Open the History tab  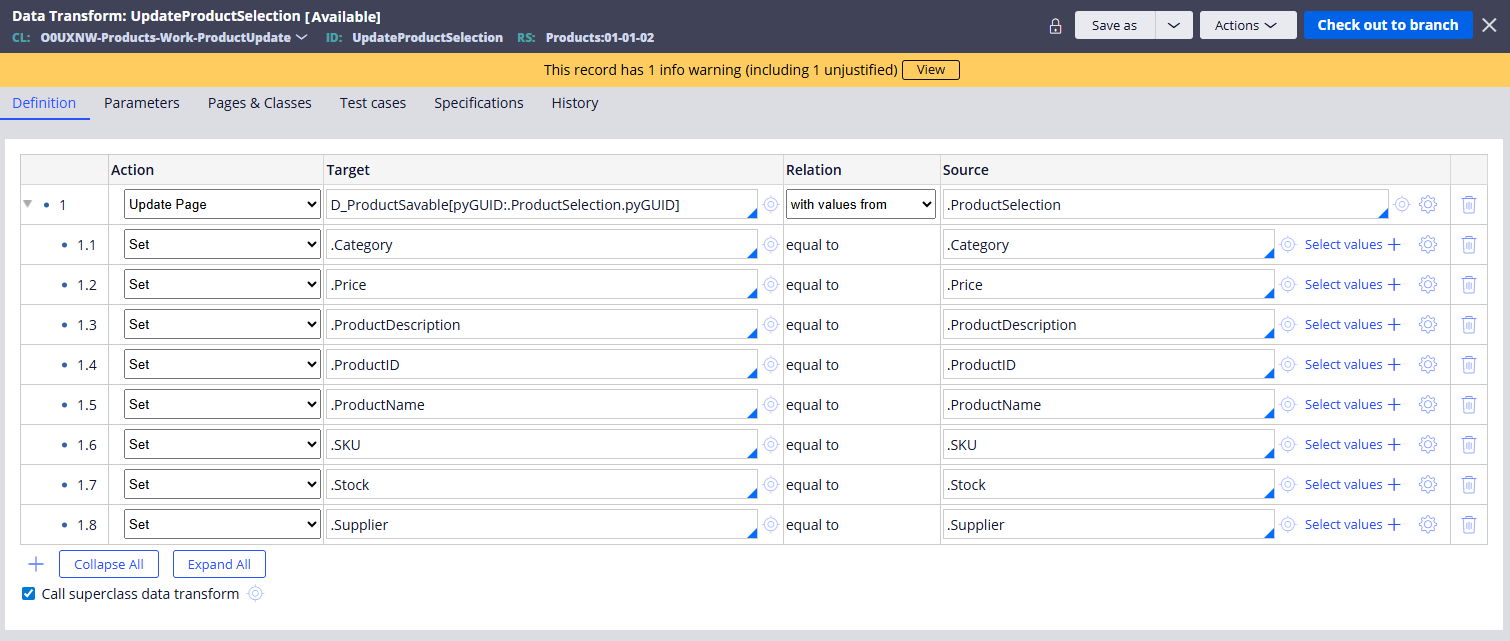(x=574, y=103)
